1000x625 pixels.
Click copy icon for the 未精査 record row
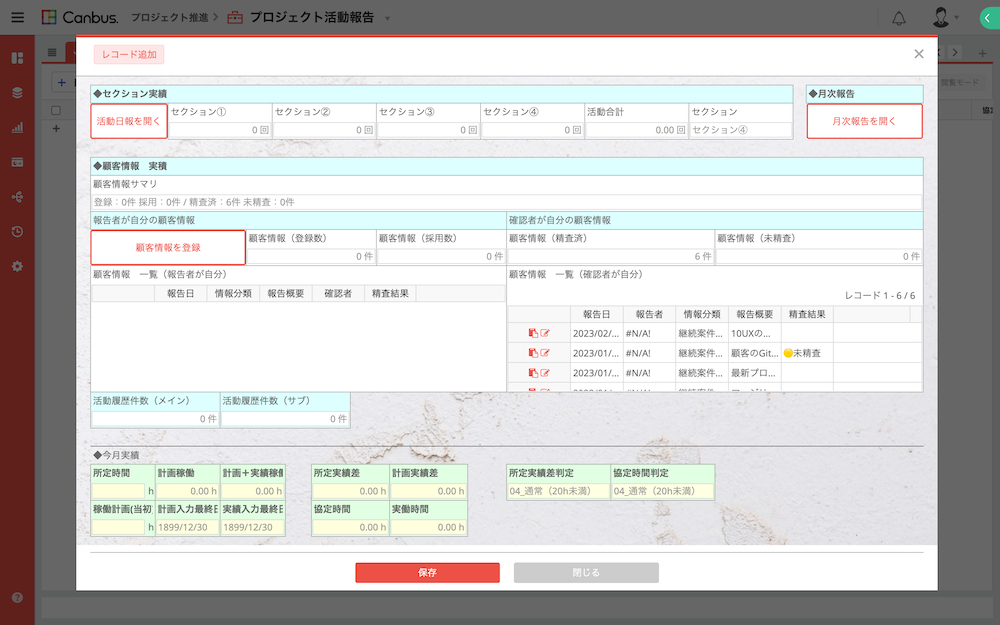pos(533,353)
